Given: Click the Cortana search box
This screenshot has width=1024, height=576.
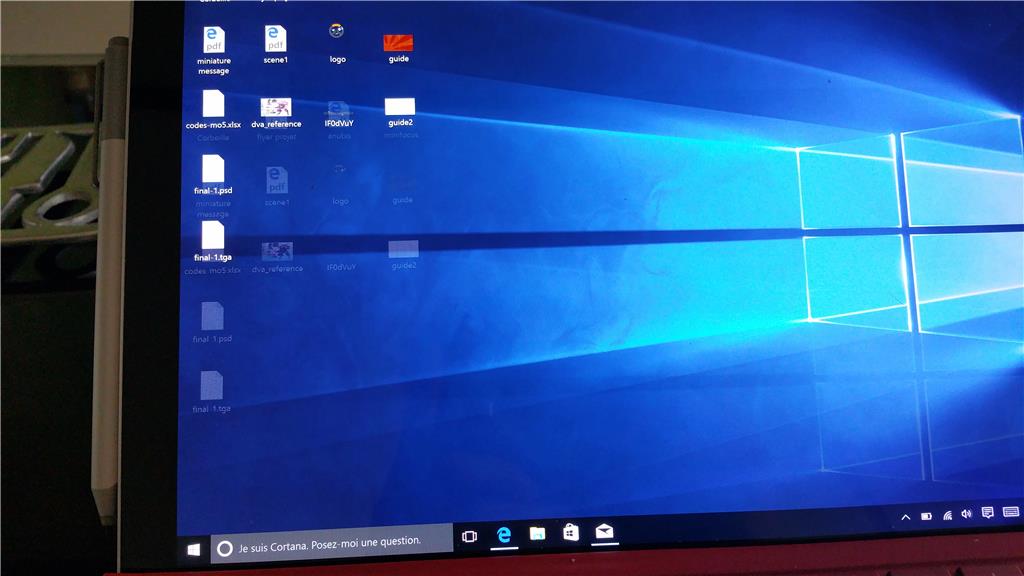Looking at the screenshot, I should (x=332, y=543).
